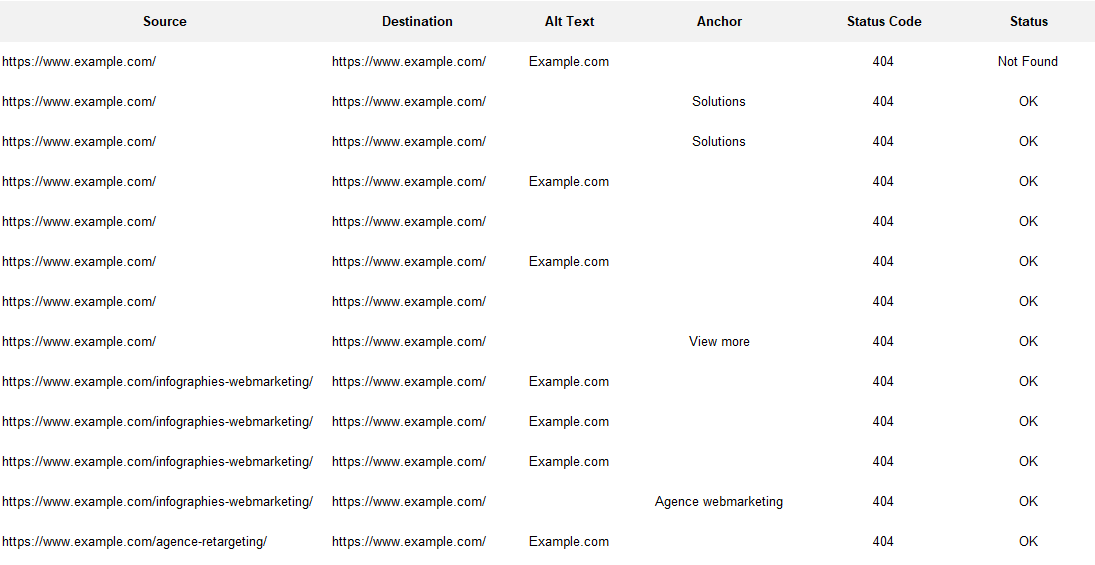
Task: Select the agence-retargeting source URL
Action: pyautogui.click(x=134, y=541)
